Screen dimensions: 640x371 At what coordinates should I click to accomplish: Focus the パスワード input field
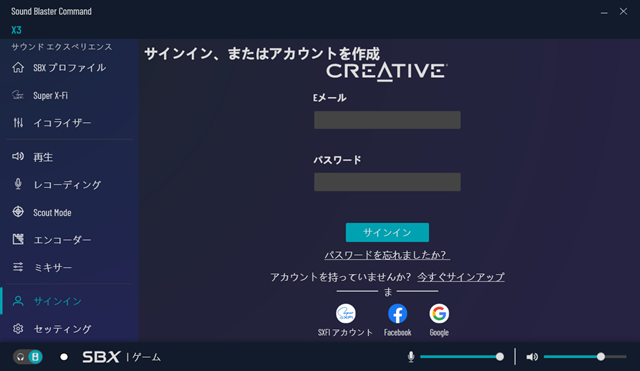[387, 182]
